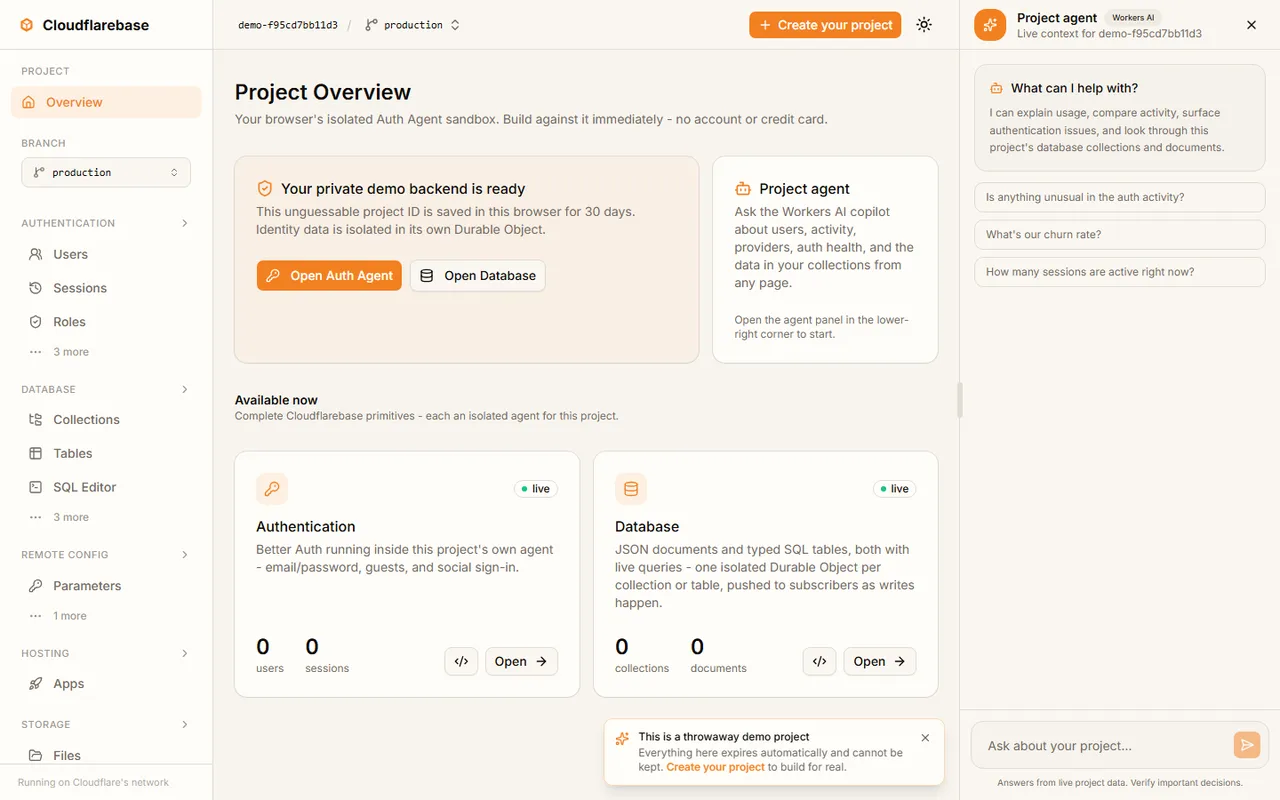Ask 'What's our churn rate?' suggestion

pyautogui.click(x=1120, y=234)
